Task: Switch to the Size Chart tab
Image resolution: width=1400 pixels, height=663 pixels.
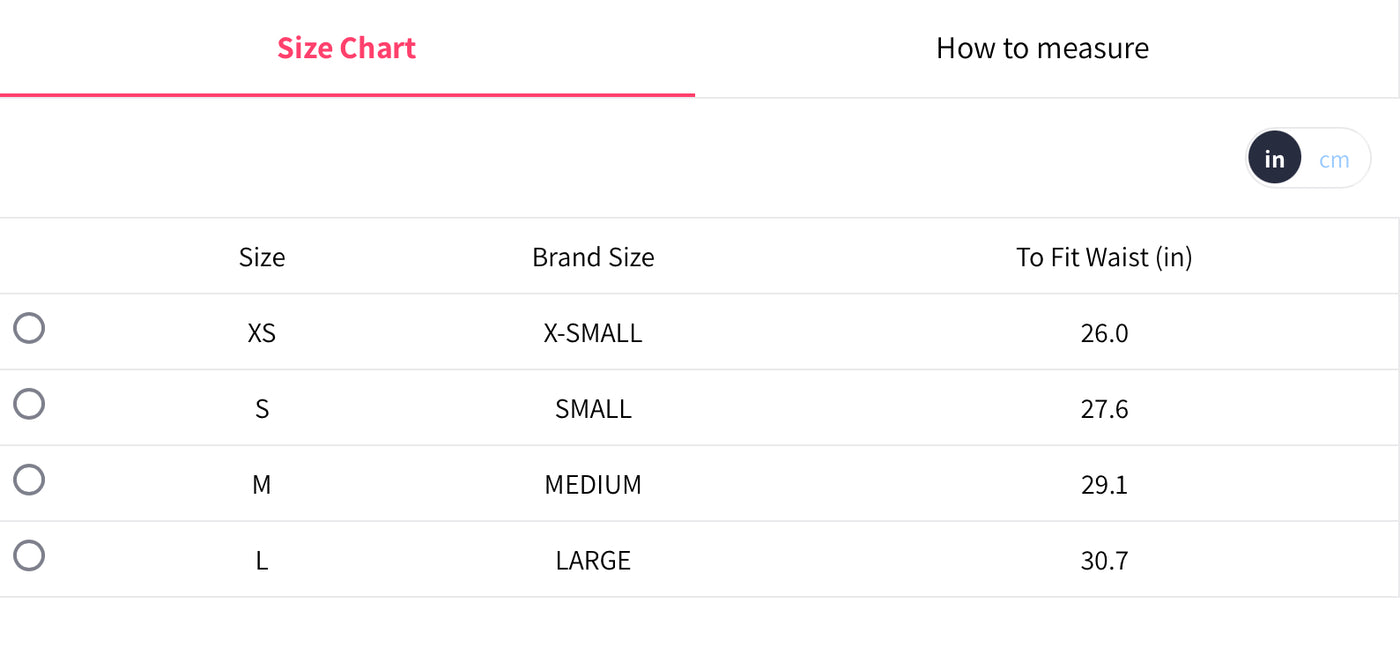Action: (x=346, y=48)
